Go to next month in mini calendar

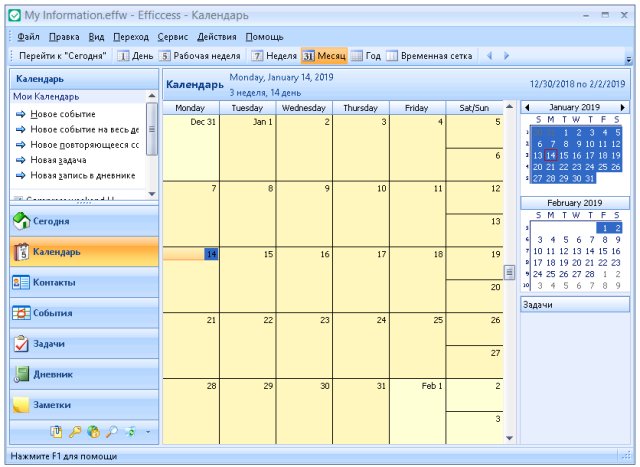click(x=622, y=107)
